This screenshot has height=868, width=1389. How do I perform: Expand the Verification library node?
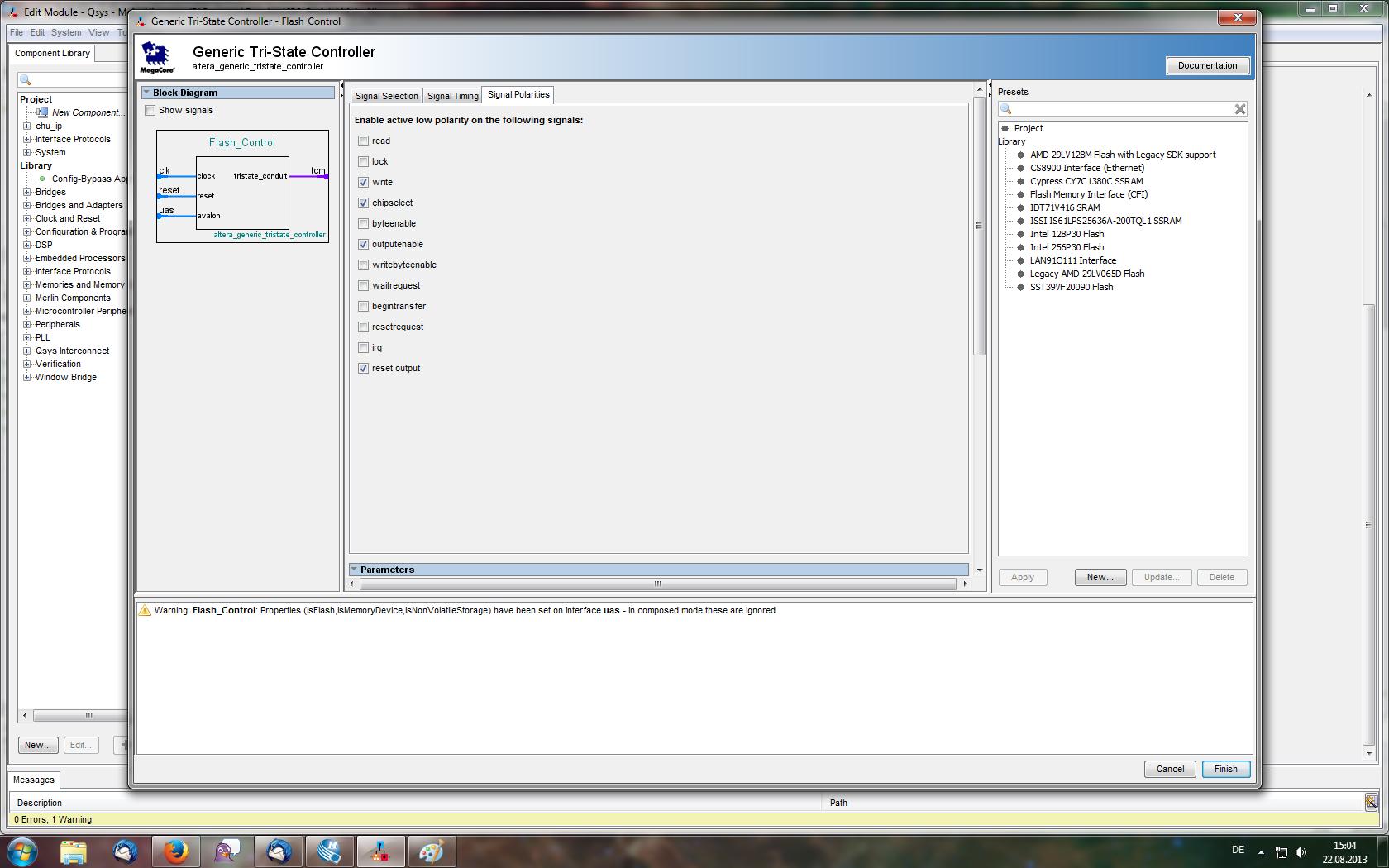[x=27, y=364]
